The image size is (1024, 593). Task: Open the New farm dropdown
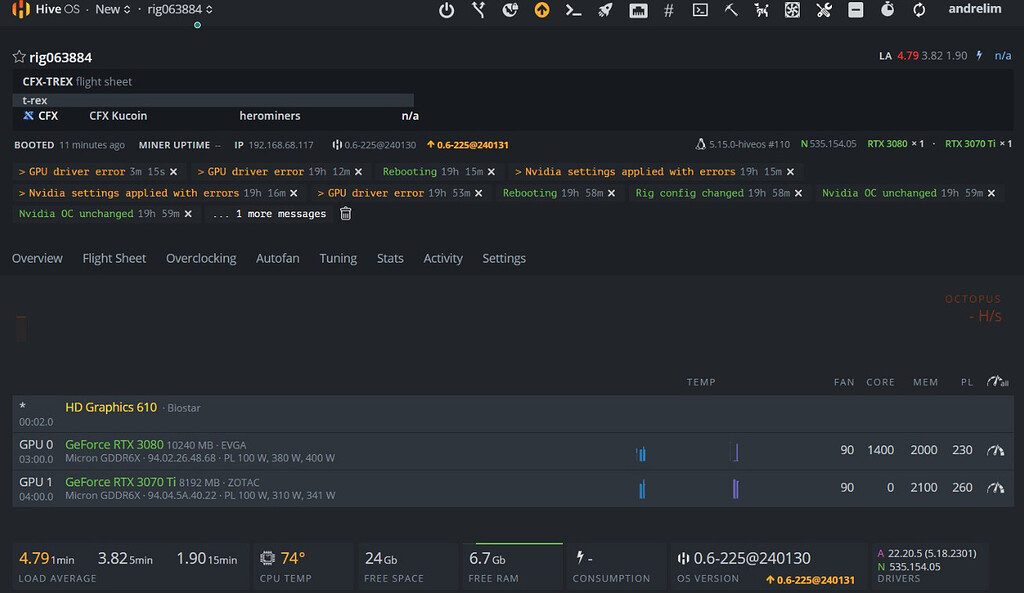coord(113,9)
